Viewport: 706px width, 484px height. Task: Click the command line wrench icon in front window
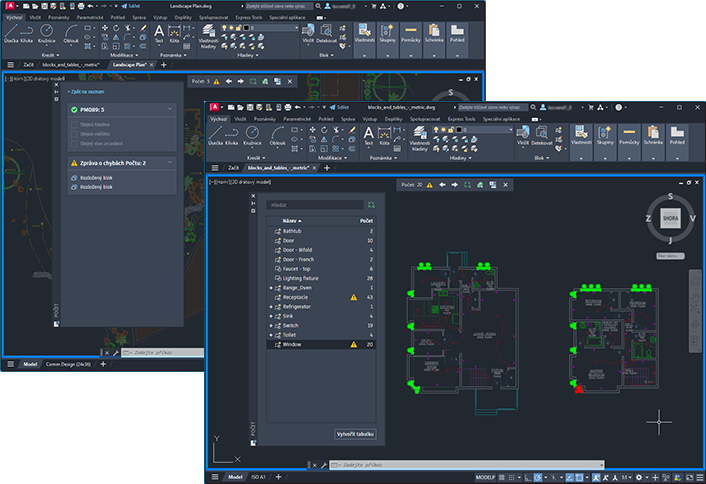[324, 465]
